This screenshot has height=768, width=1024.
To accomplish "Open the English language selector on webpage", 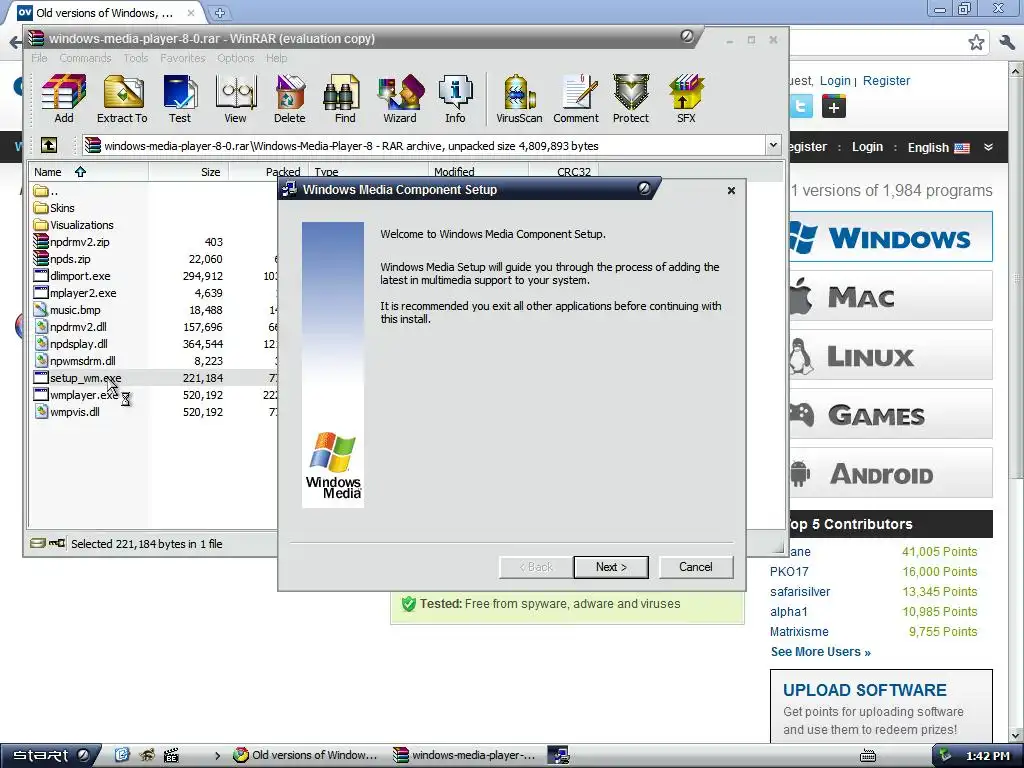I will [x=938, y=148].
